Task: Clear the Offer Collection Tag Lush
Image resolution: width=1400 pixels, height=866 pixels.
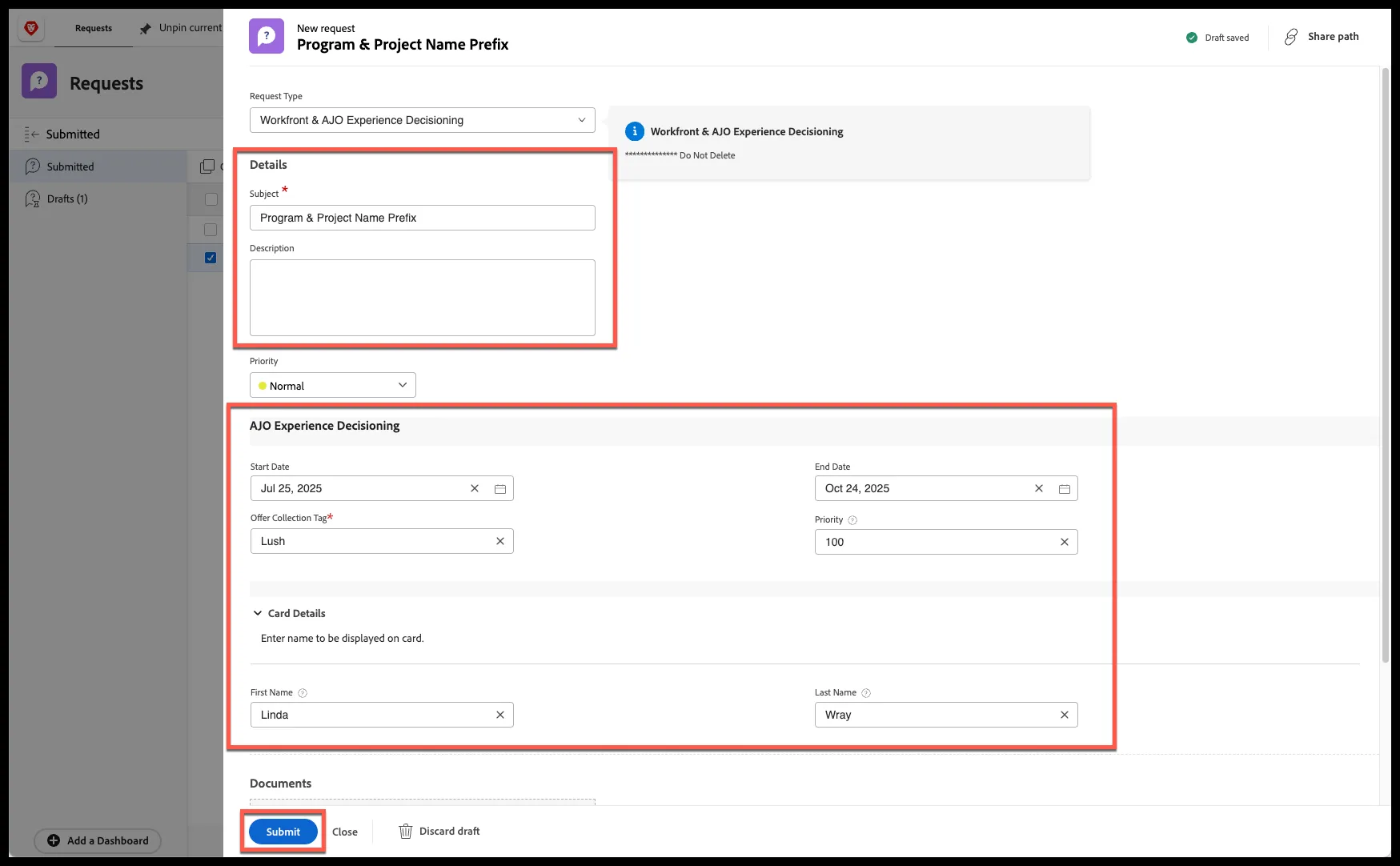Action: coord(500,541)
